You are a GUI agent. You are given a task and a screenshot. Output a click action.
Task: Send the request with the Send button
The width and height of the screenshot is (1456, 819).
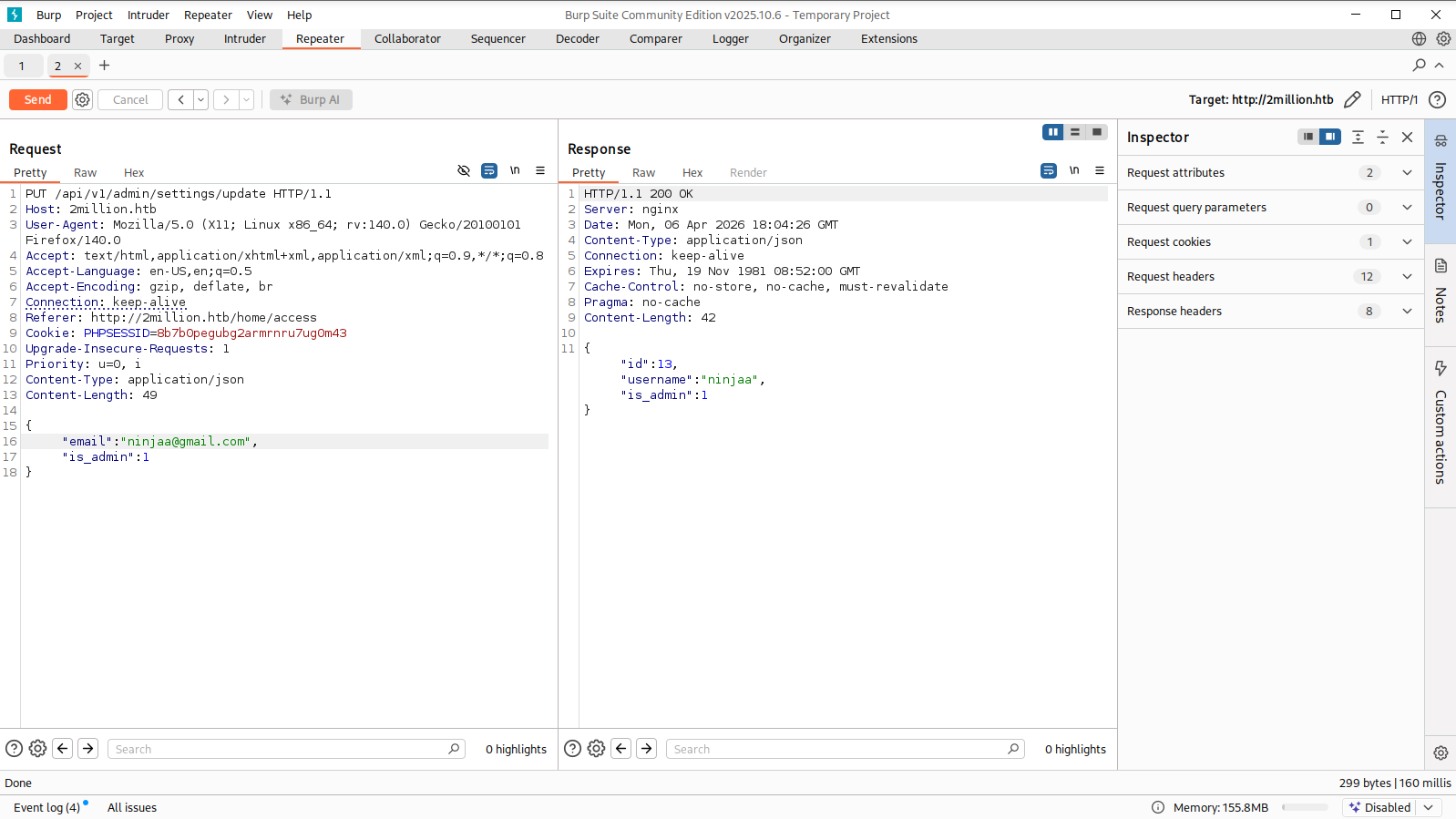click(38, 99)
